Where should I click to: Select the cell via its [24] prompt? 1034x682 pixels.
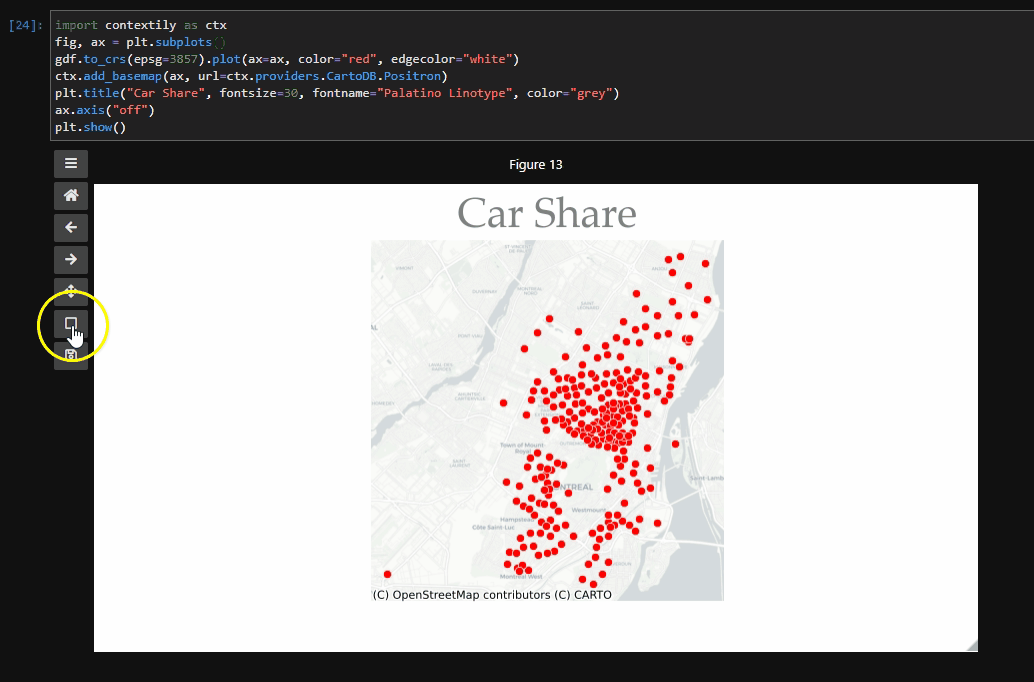[x=25, y=25]
